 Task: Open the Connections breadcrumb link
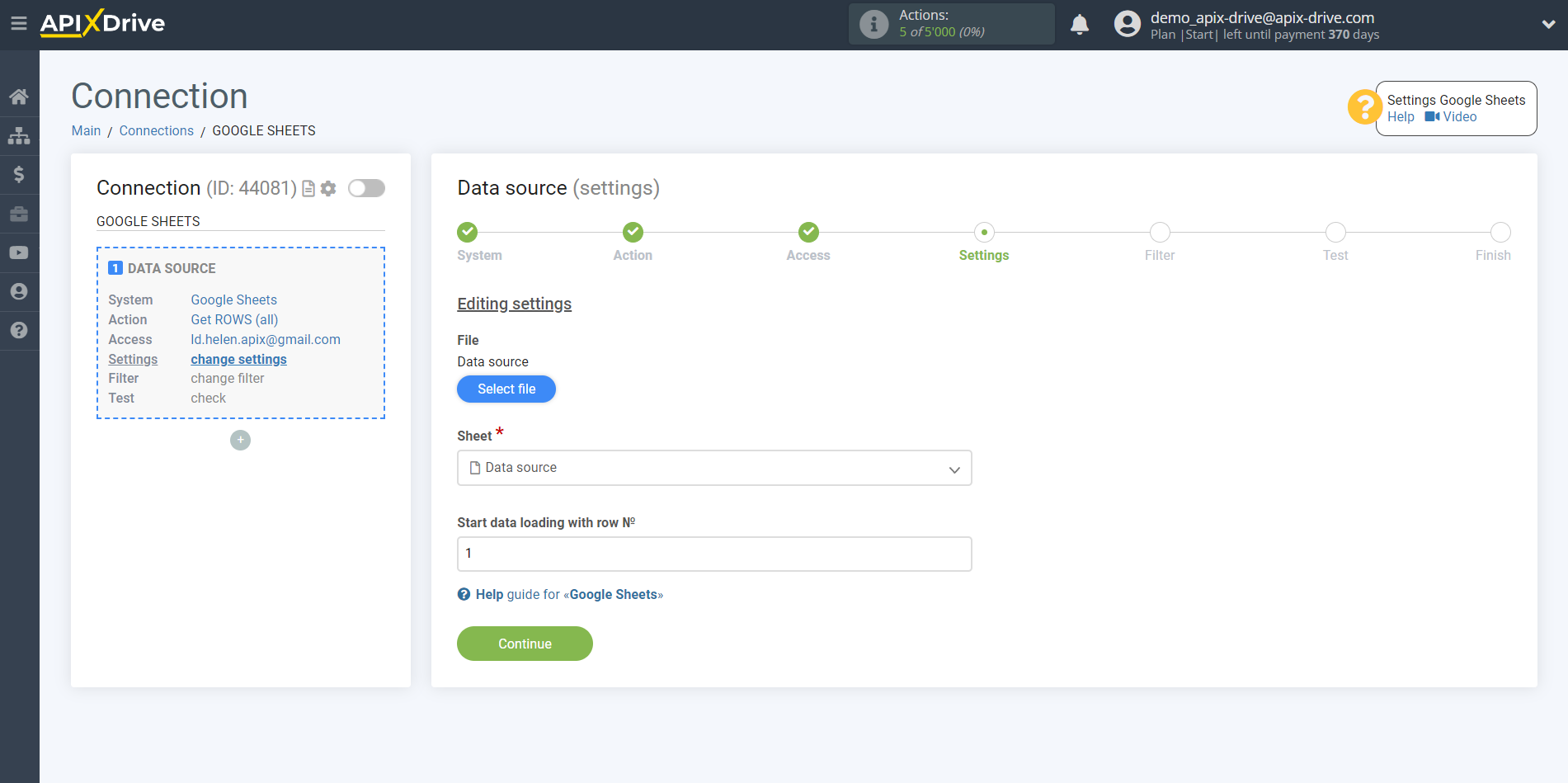(x=156, y=130)
